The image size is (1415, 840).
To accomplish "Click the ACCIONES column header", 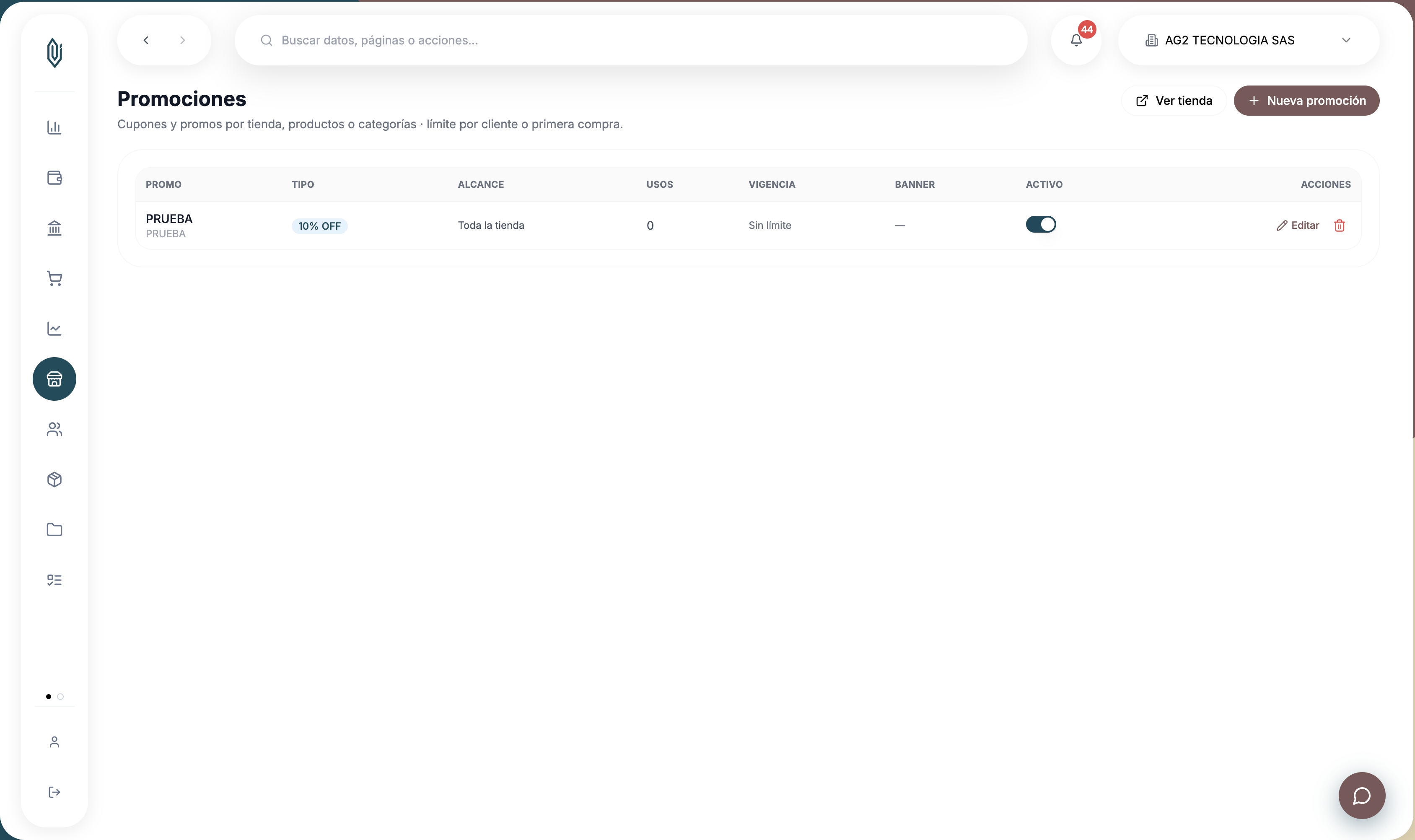I will pos(1326,184).
